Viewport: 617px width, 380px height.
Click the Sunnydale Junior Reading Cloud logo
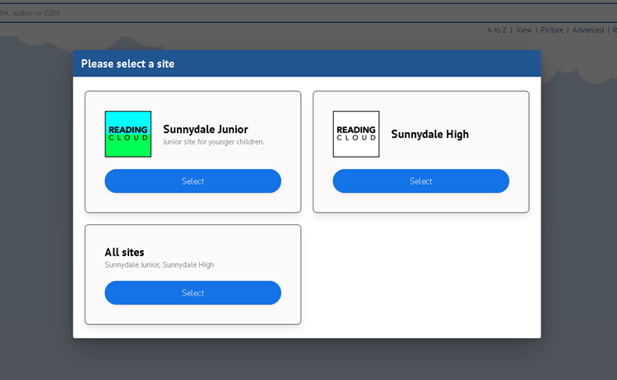pos(128,134)
